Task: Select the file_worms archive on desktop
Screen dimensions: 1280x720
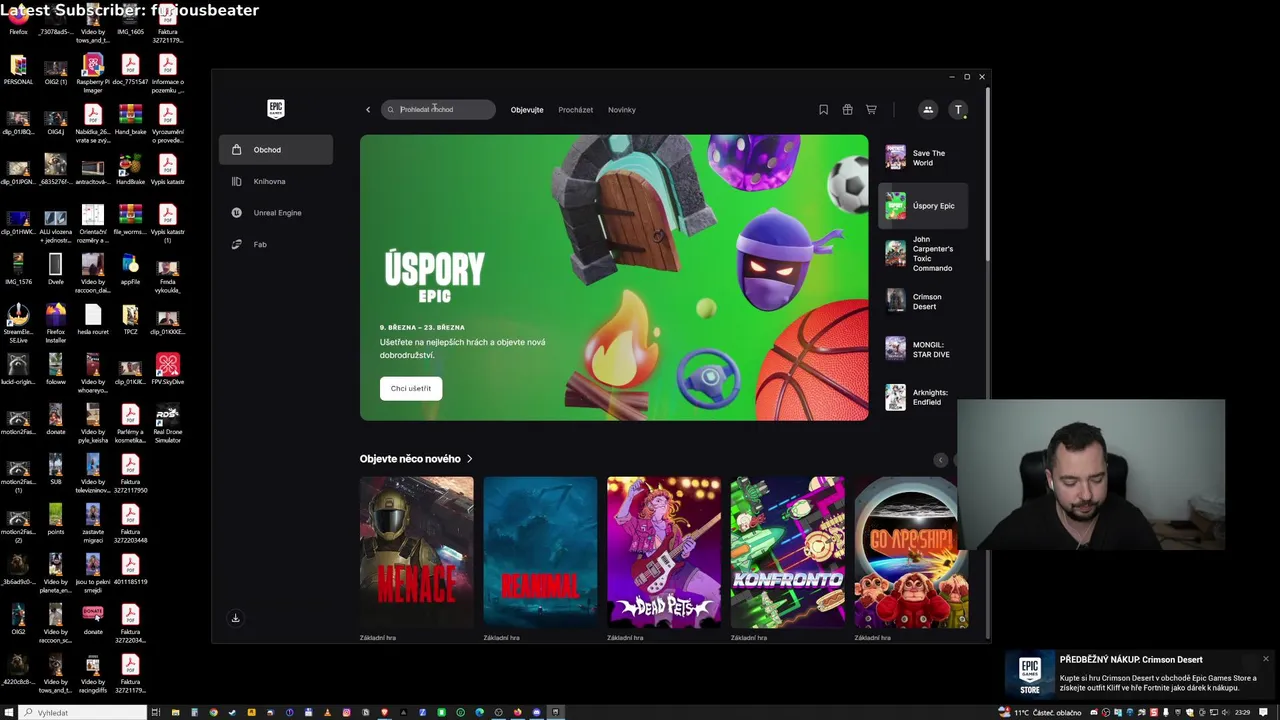Action: pos(130,220)
